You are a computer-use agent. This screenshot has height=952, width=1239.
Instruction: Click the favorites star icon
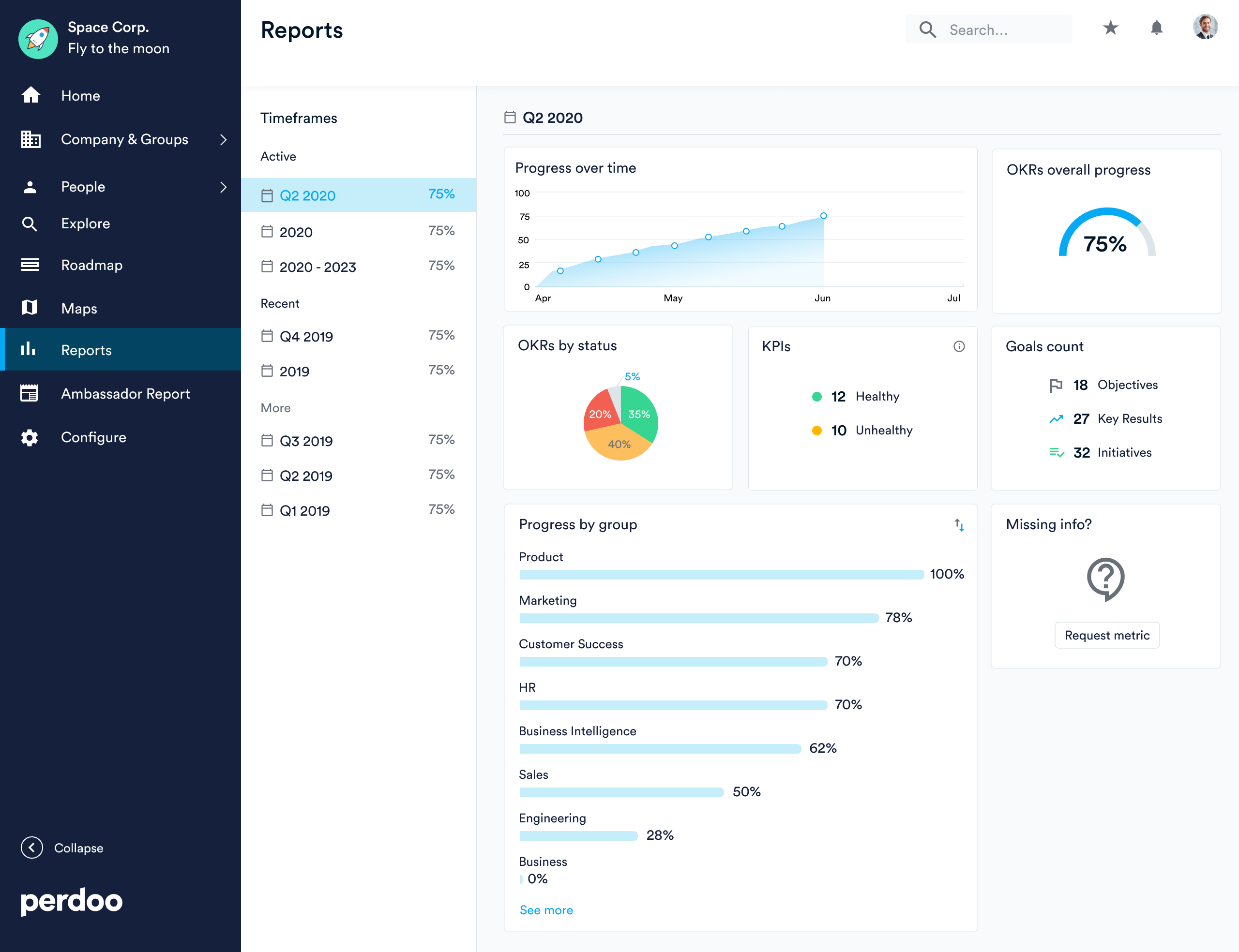(x=1110, y=28)
